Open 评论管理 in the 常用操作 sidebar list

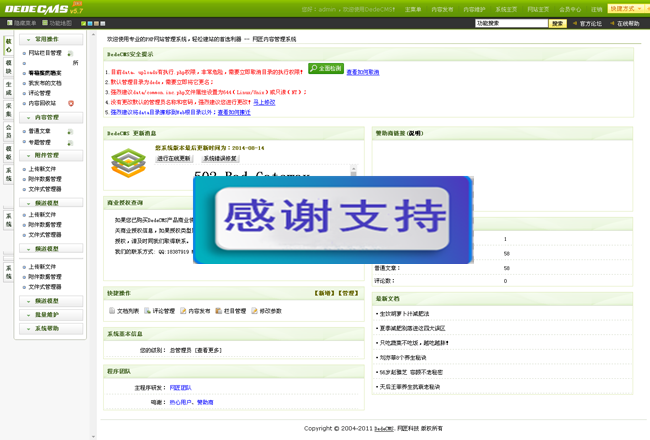click(x=39, y=93)
